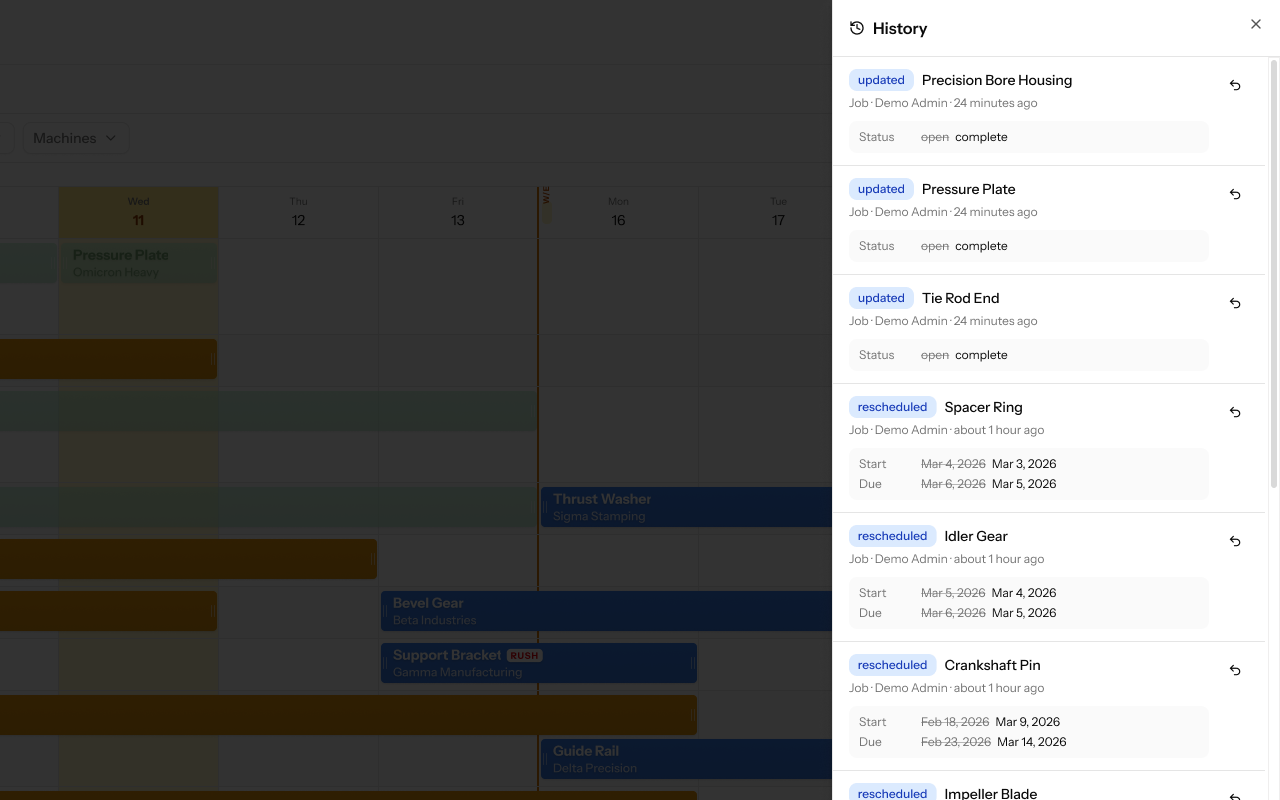Open the Thrust Washer job bar
This screenshot has width=1280, height=800.
(x=687, y=507)
